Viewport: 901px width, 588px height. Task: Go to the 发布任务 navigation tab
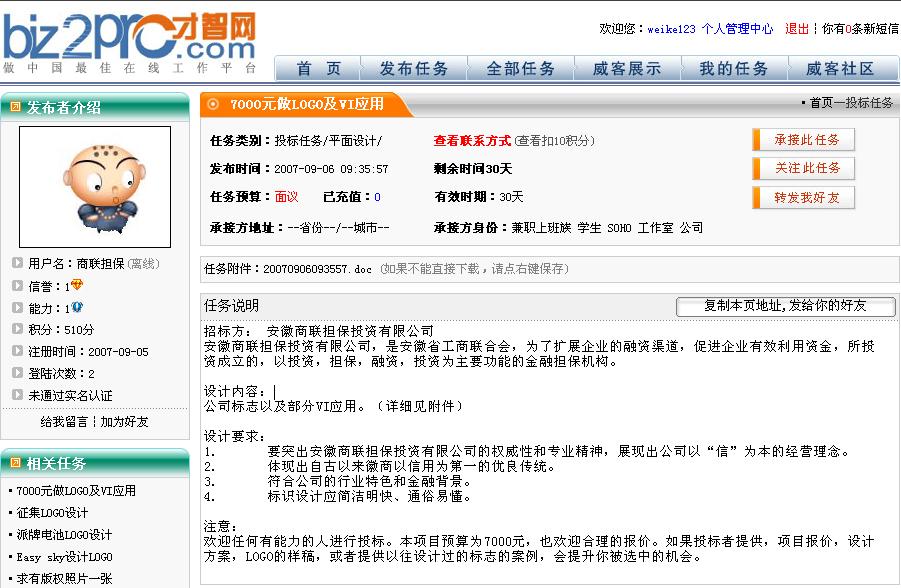pyautogui.click(x=414, y=69)
